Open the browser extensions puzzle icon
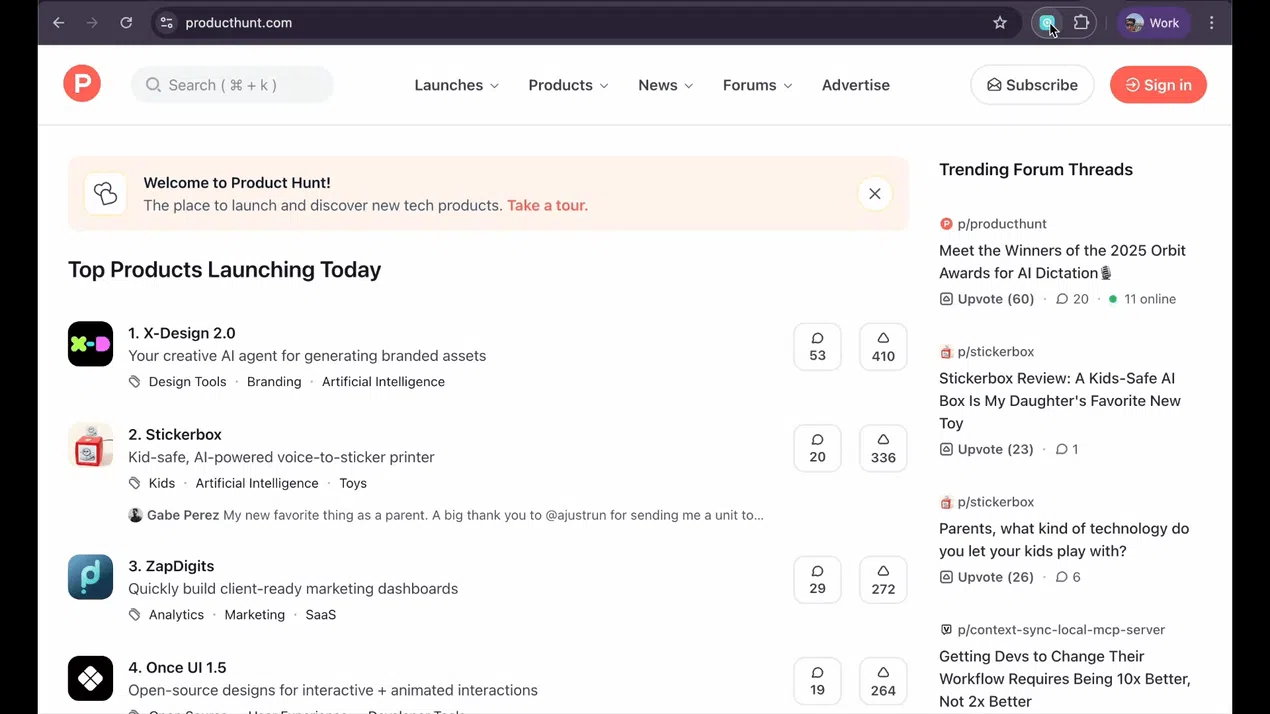The width and height of the screenshot is (1270, 714). click(1081, 23)
